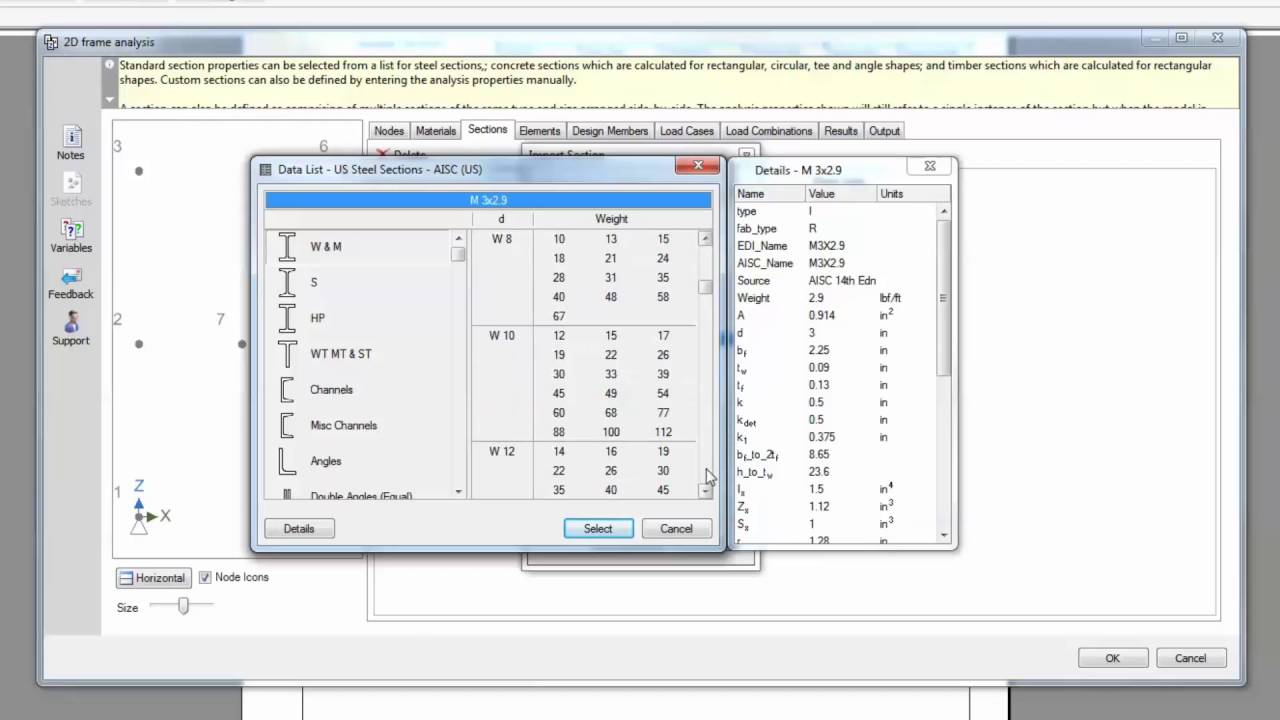Select W 12 weight 45 cell

click(663, 490)
